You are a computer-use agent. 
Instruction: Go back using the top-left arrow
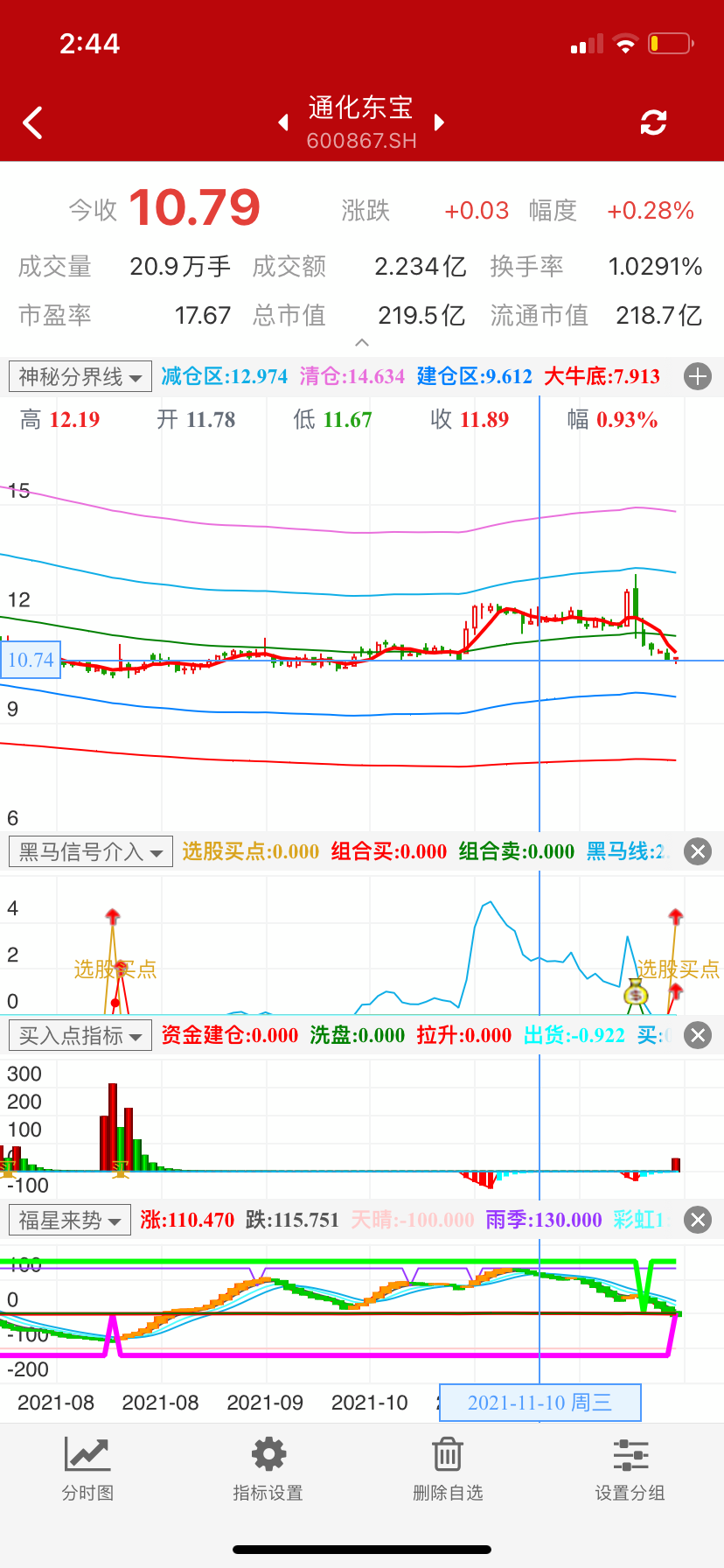33,123
